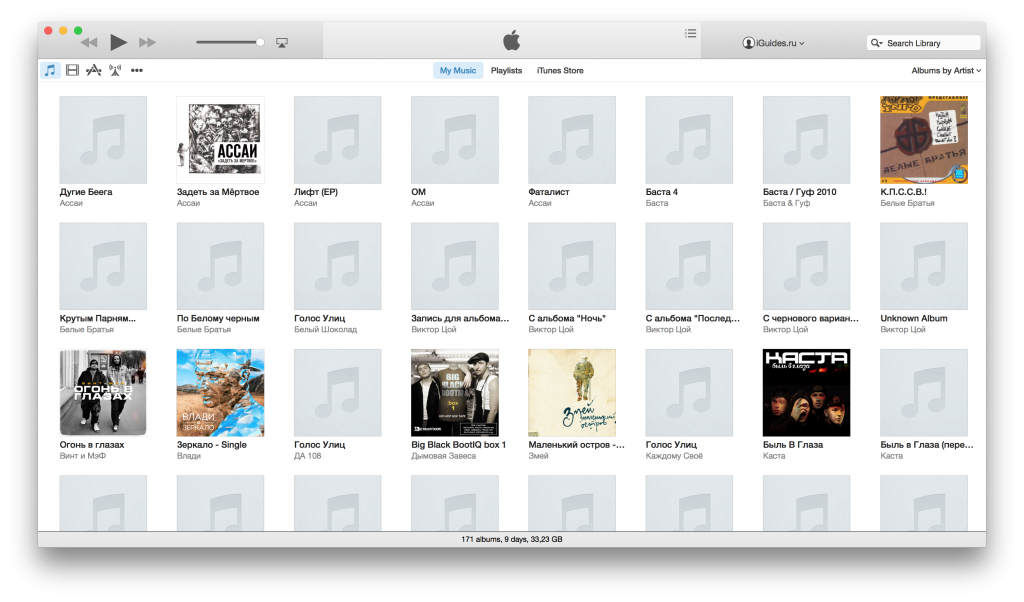Image resolution: width=1024 pixels, height=602 pixels.
Task: Adjust the volume slider knob
Action: tap(260, 42)
